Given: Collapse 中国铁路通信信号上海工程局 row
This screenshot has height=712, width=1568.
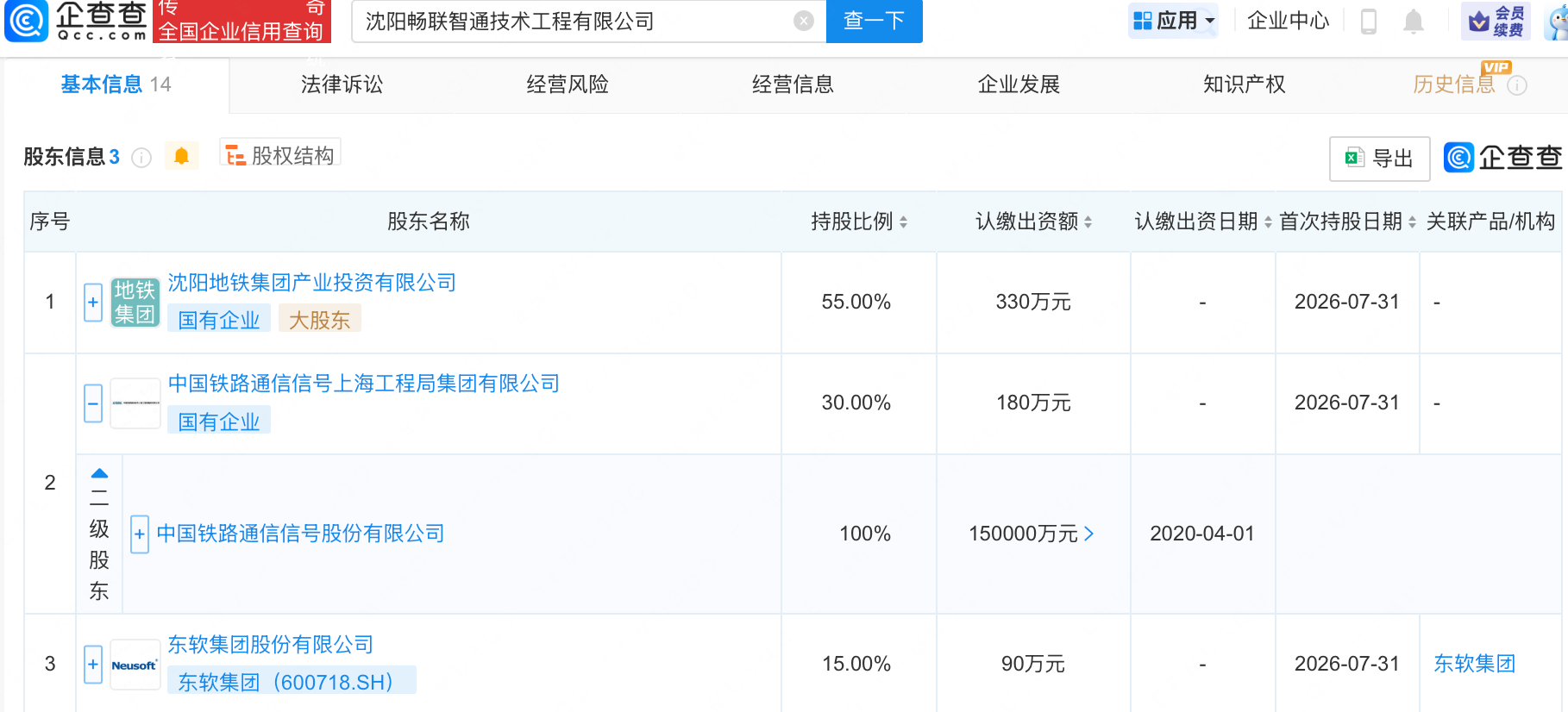Looking at the screenshot, I should click(93, 403).
